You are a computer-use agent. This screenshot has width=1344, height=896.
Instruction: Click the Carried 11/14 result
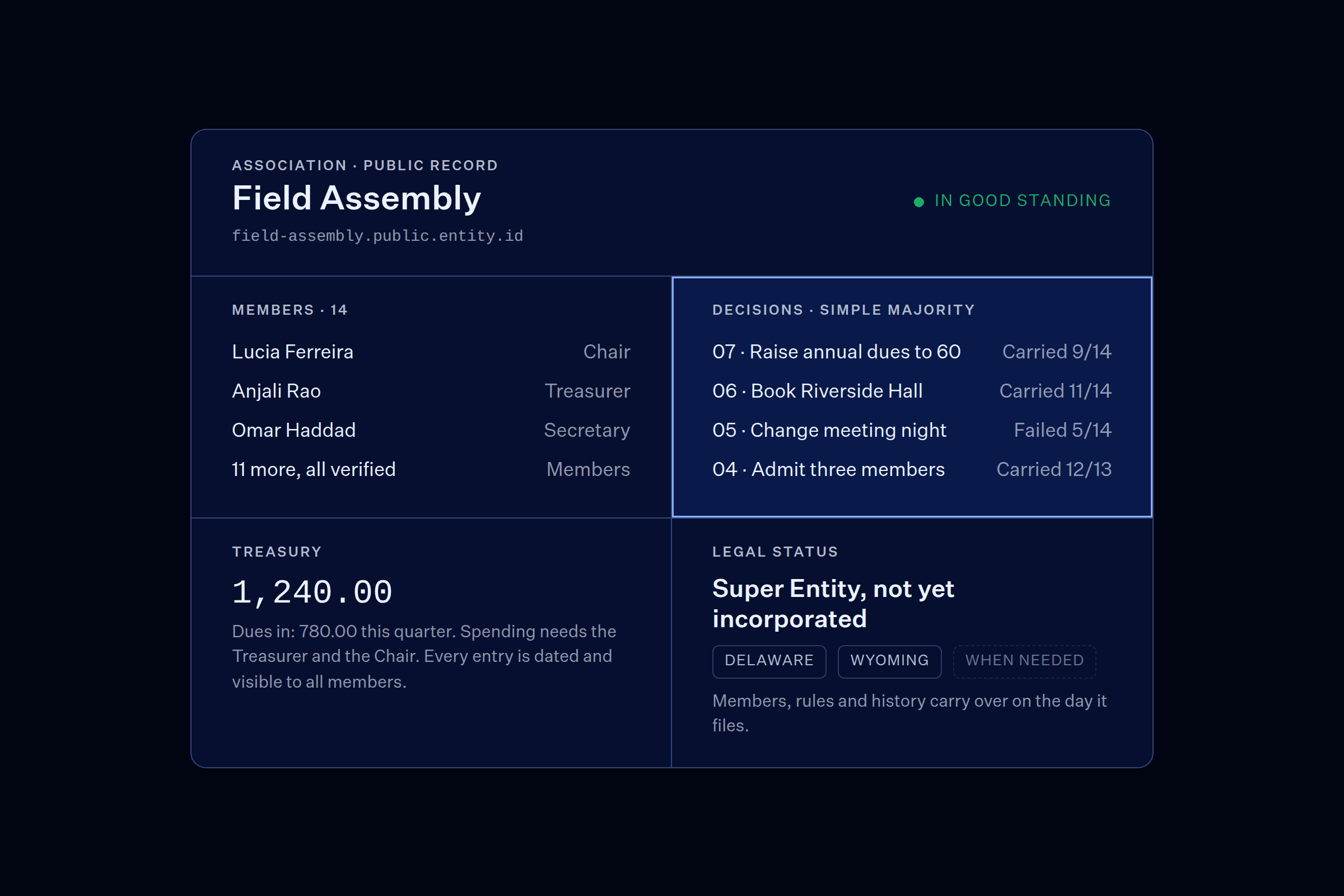[1056, 391]
